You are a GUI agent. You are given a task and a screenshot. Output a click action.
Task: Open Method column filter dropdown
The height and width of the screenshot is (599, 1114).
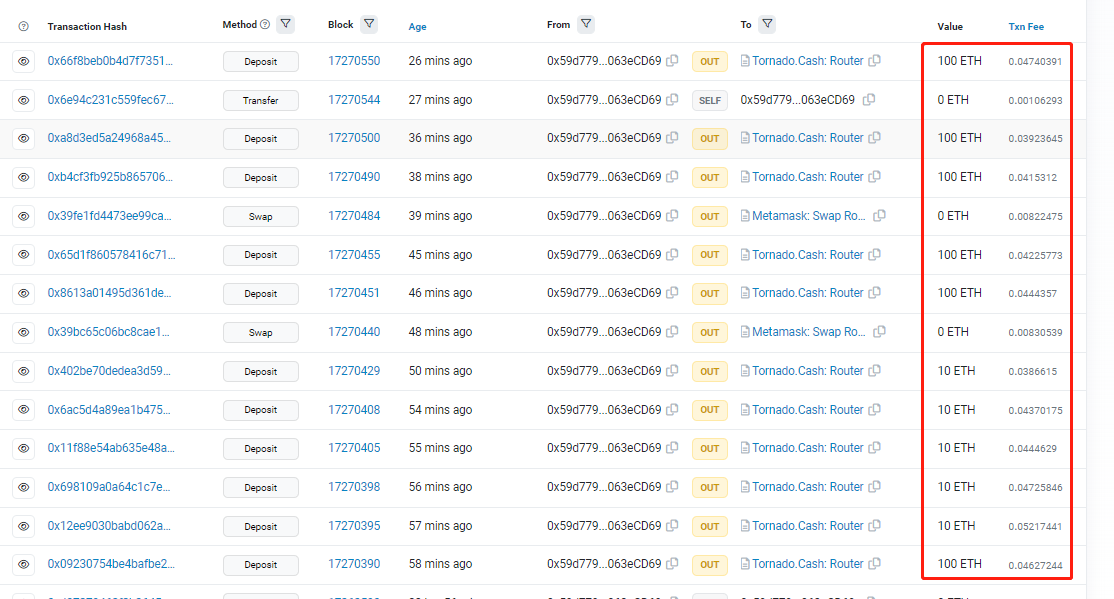point(285,25)
